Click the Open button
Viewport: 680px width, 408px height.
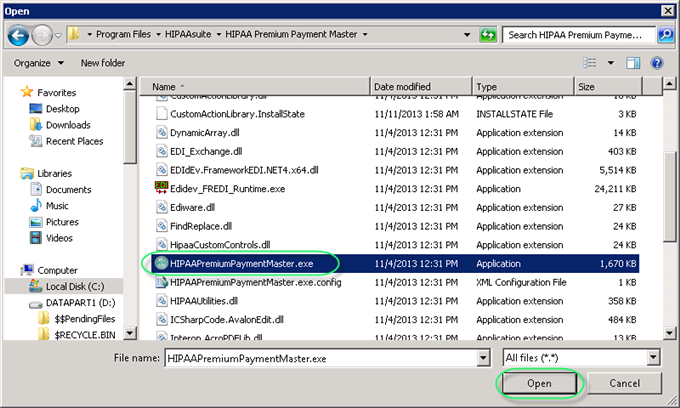tap(539, 384)
